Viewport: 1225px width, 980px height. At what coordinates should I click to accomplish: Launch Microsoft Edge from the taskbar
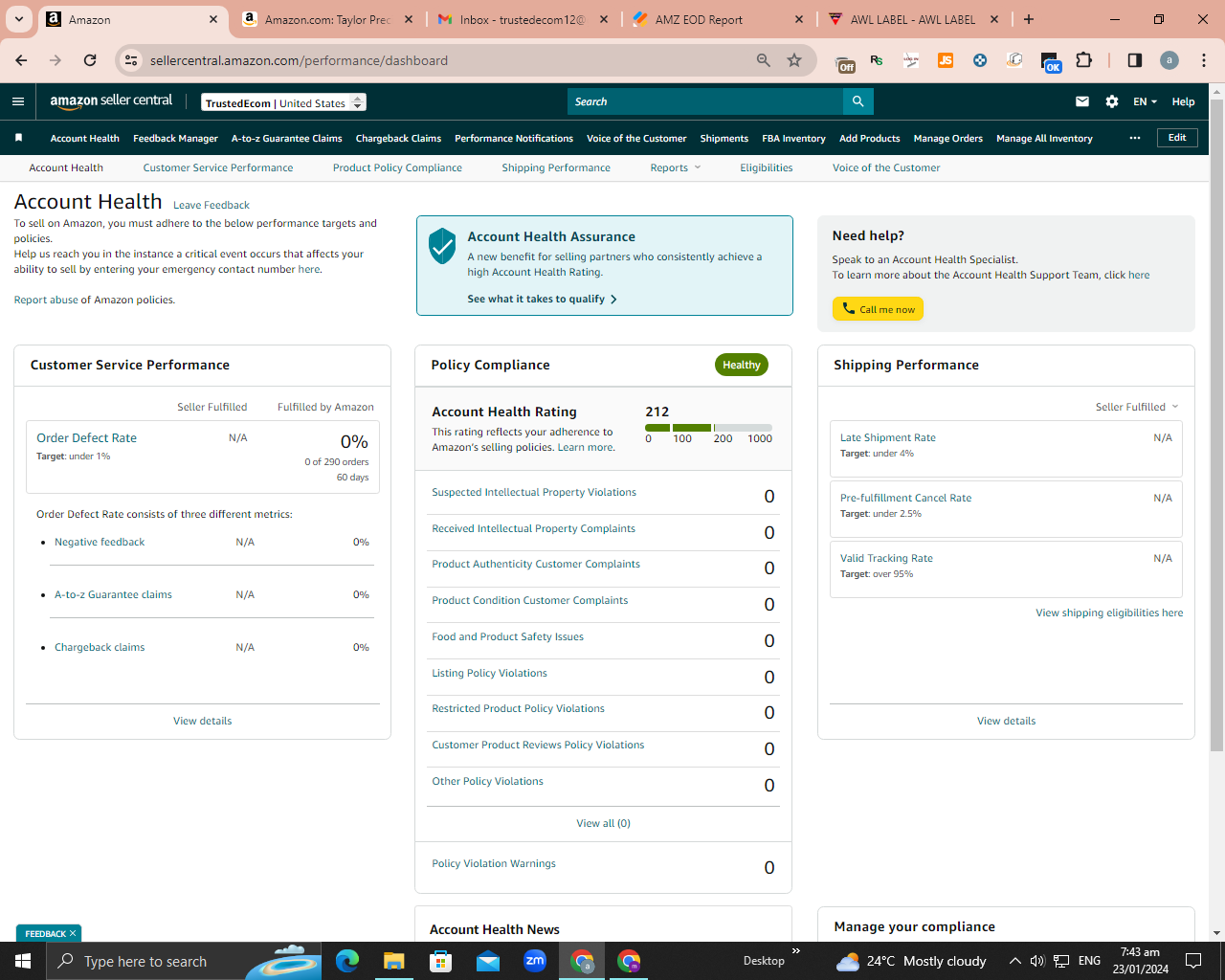point(347,961)
